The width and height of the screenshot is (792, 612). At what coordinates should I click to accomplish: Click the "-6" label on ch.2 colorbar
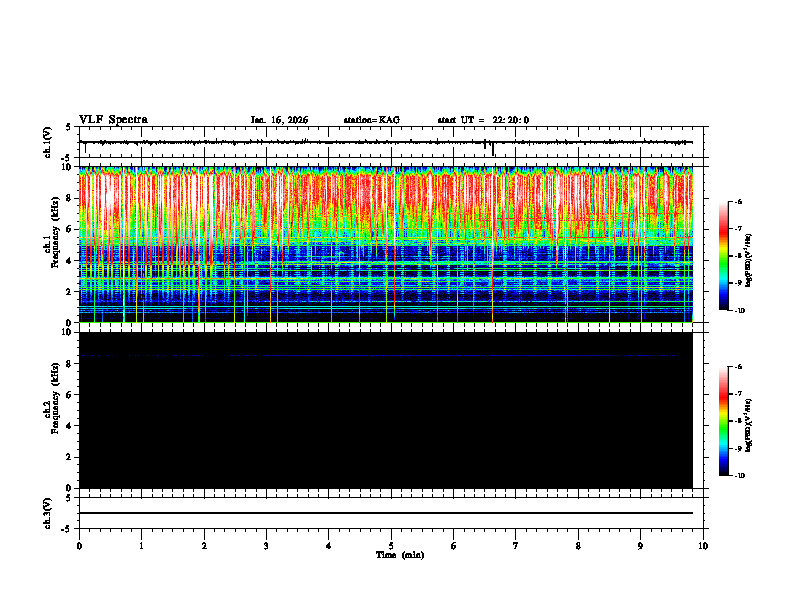coord(738,367)
